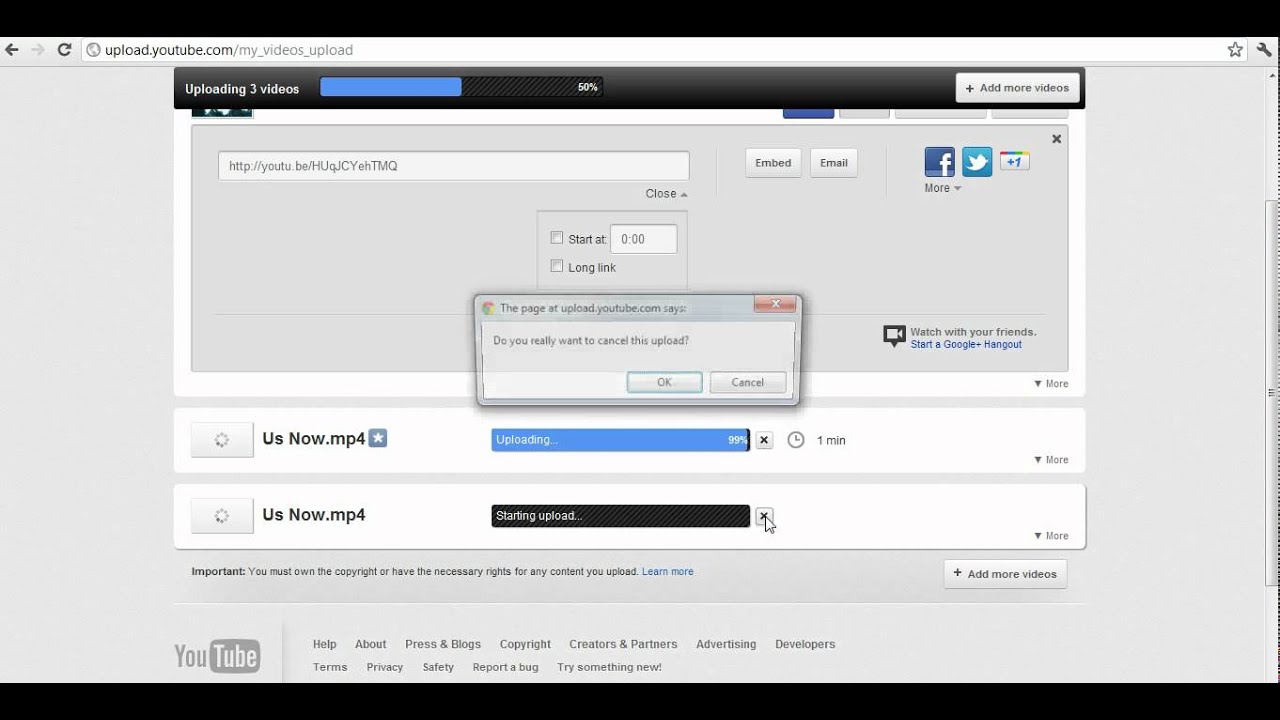Click the Embed button
1280x720 pixels.
coord(773,163)
